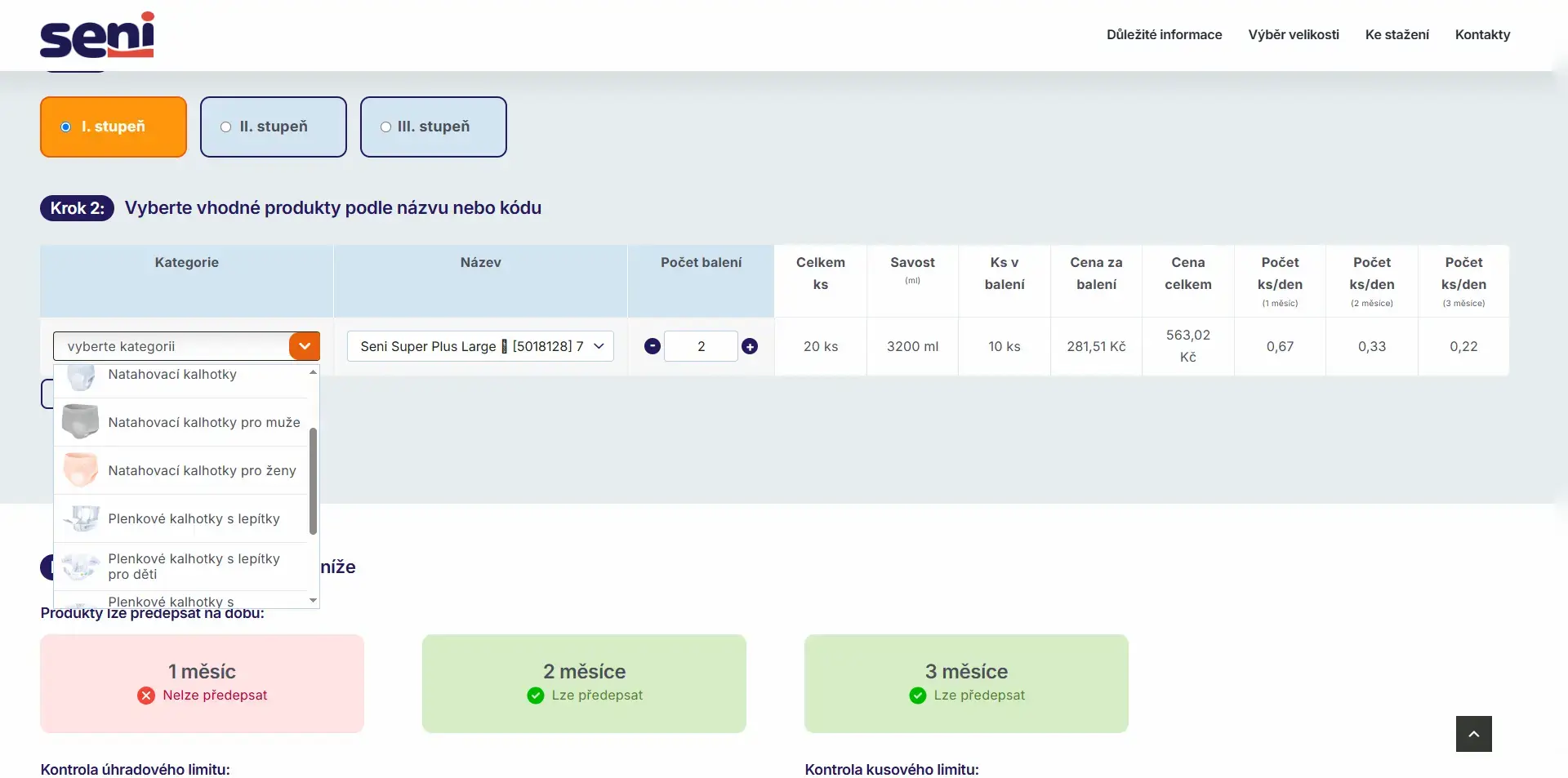Click 'Kontrola kusového limitu:' heading
Screen dimensions: 1568x778
[891, 769]
